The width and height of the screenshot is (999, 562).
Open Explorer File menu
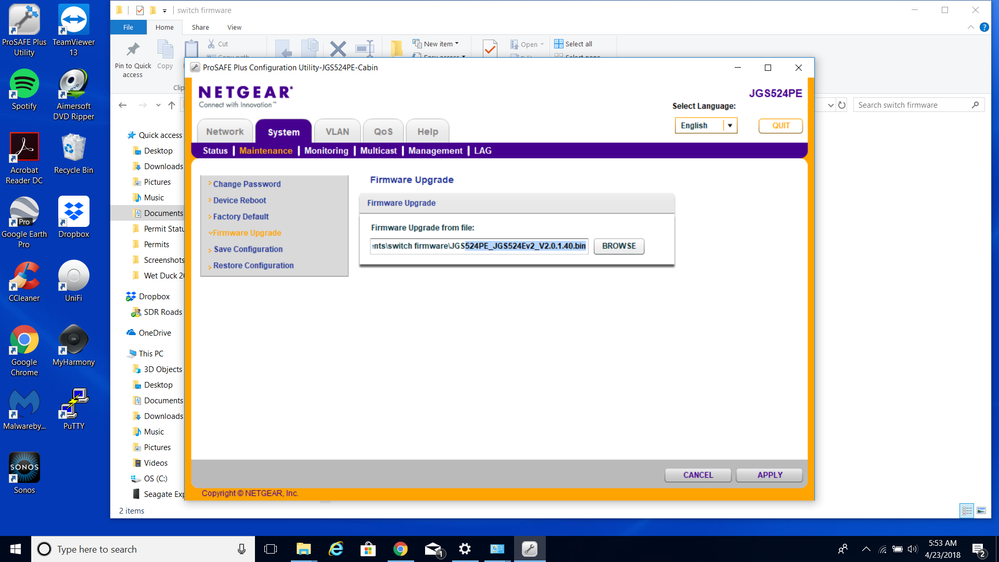click(128, 27)
